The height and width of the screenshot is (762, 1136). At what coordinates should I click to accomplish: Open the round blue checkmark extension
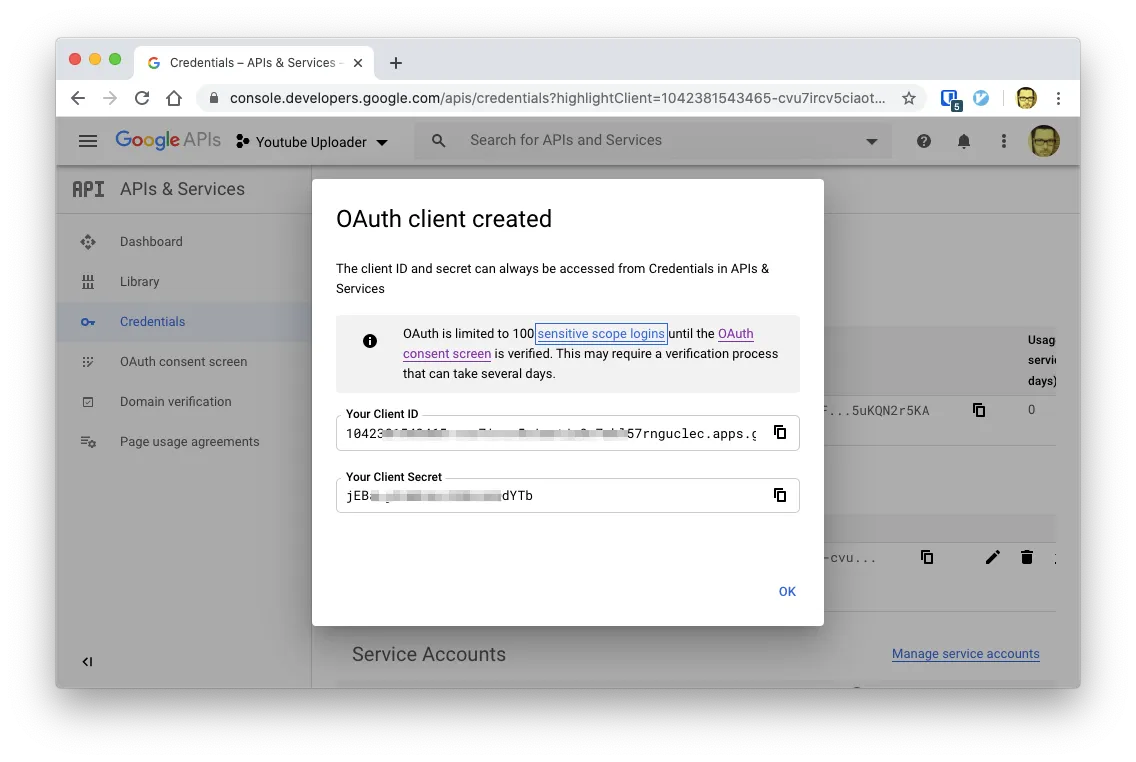pyautogui.click(x=981, y=98)
